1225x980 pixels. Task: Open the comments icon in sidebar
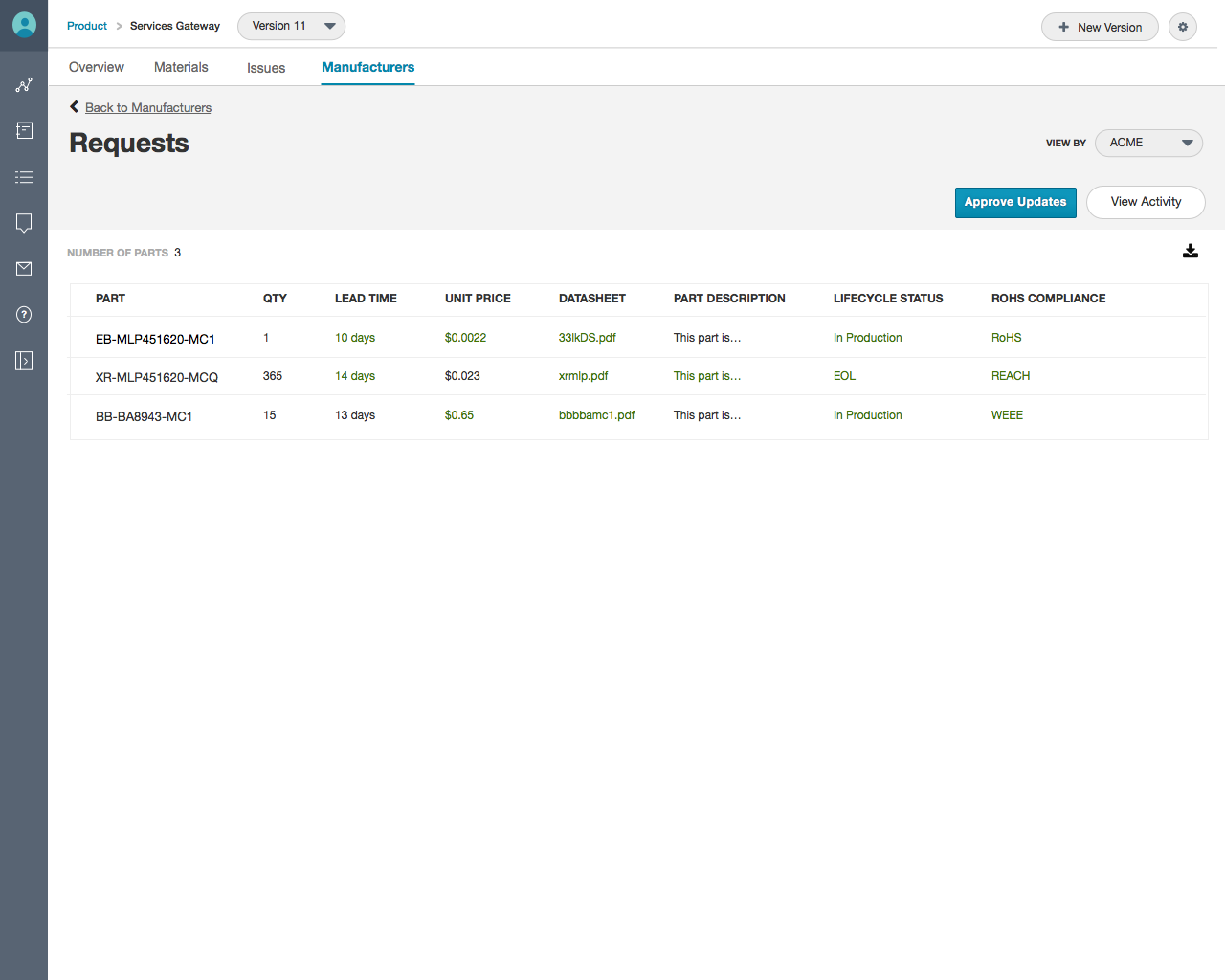pyautogui.click(x=24, y=223)
